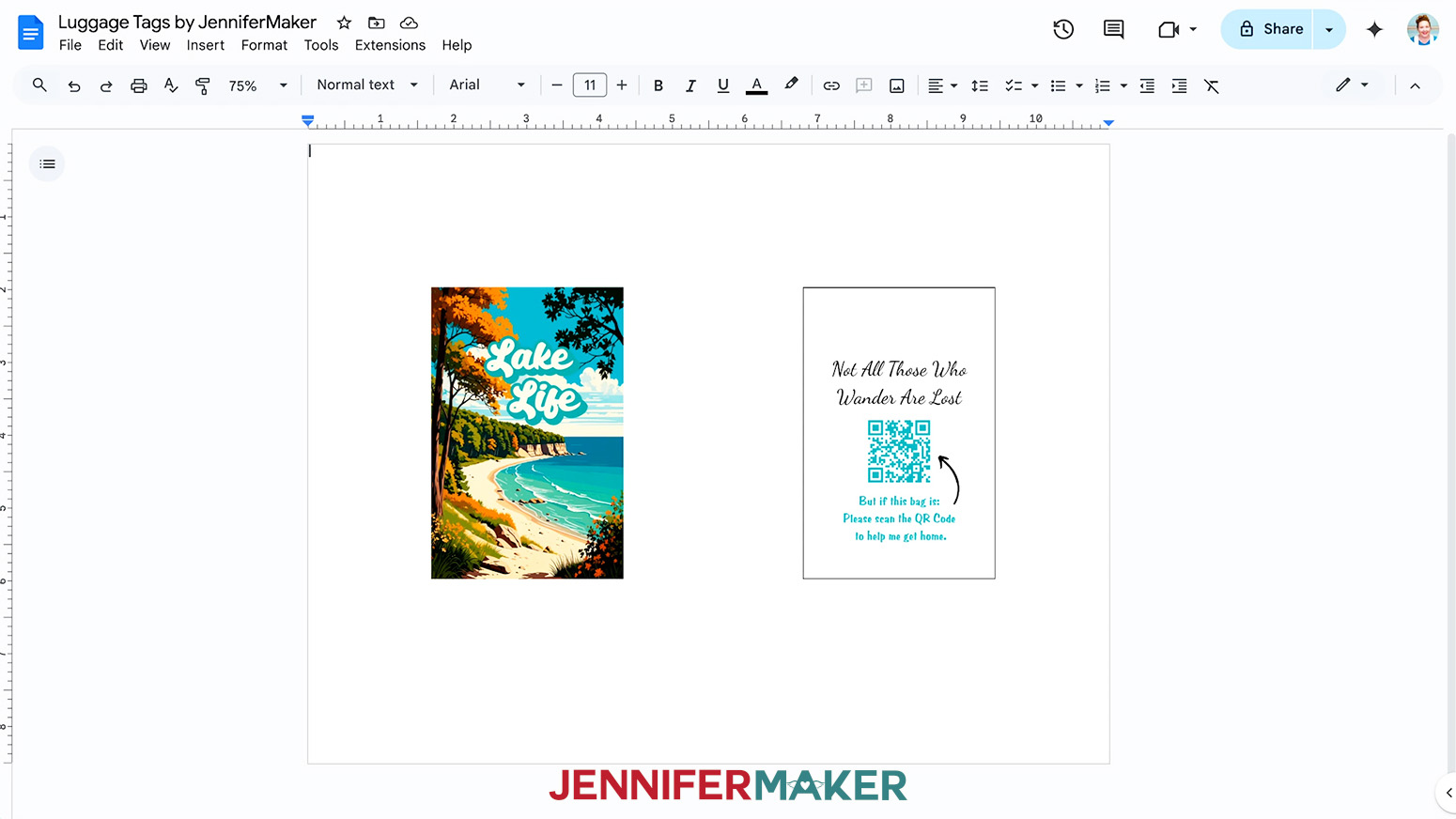Toggle bold formatting
Screen dimensions: 1456x819
click(658, 85)
